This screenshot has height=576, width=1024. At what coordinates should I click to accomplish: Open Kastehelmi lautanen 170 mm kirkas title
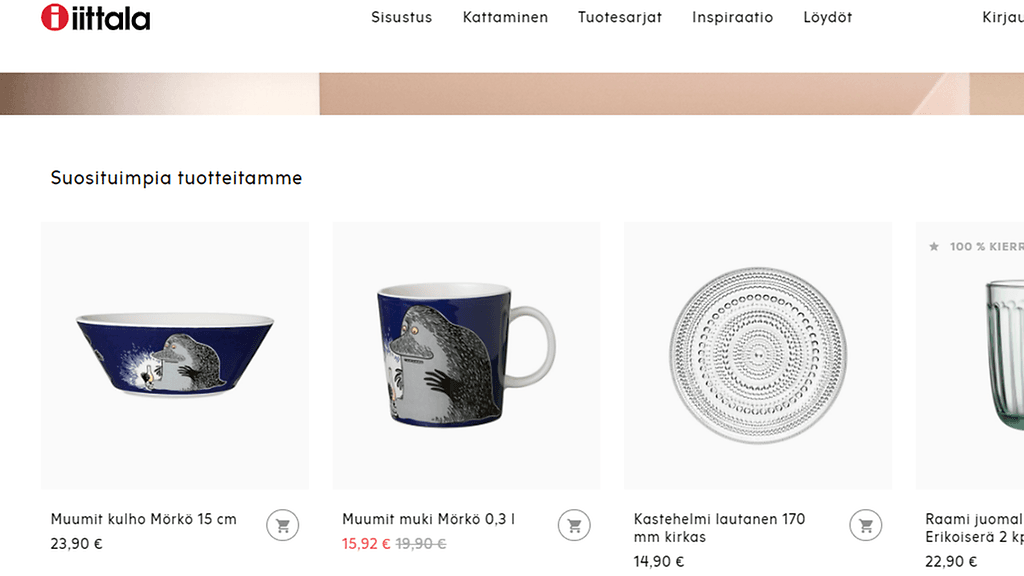click(x=720, y=528)
